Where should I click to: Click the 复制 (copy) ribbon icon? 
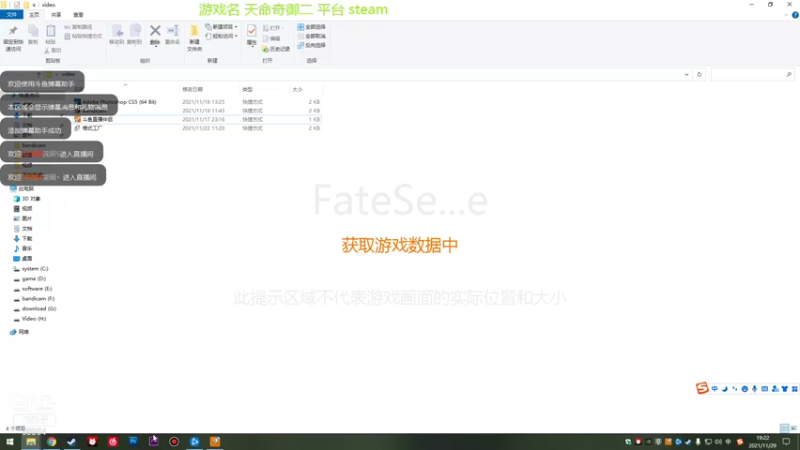point(33,32)
